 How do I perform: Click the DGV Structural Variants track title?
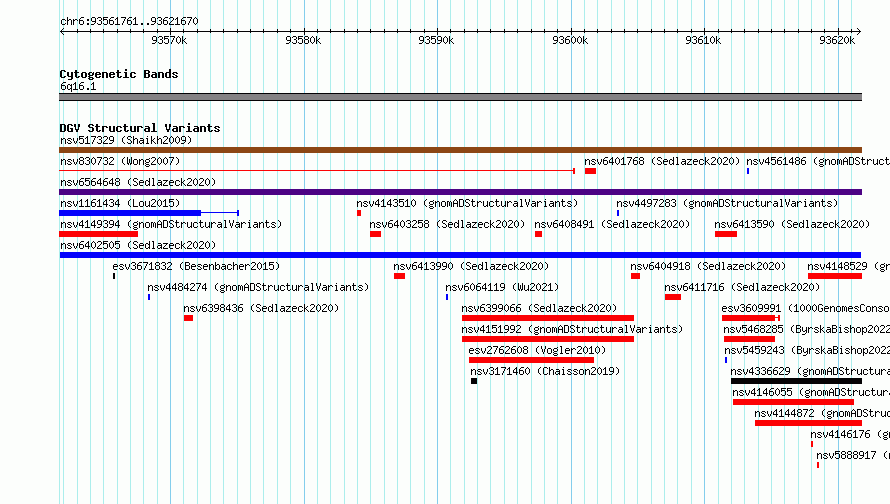click(140, 128)
